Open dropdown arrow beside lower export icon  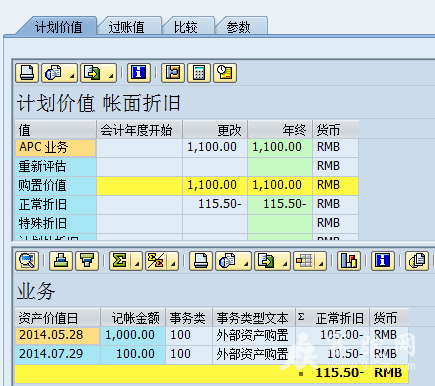click(285, 264)
